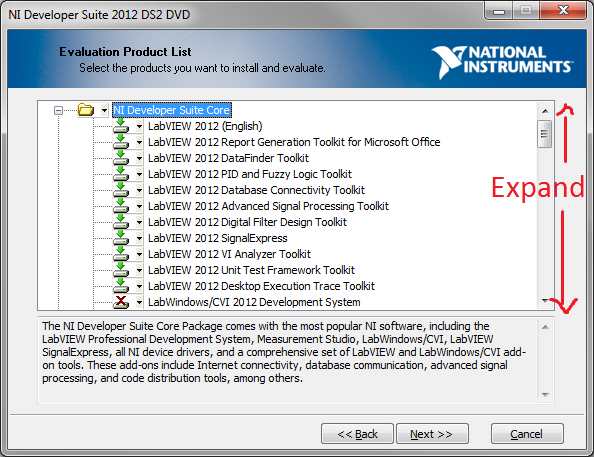Click install icon for PID and Fuzzy Logic Toolkit

[x=121, y=174]
